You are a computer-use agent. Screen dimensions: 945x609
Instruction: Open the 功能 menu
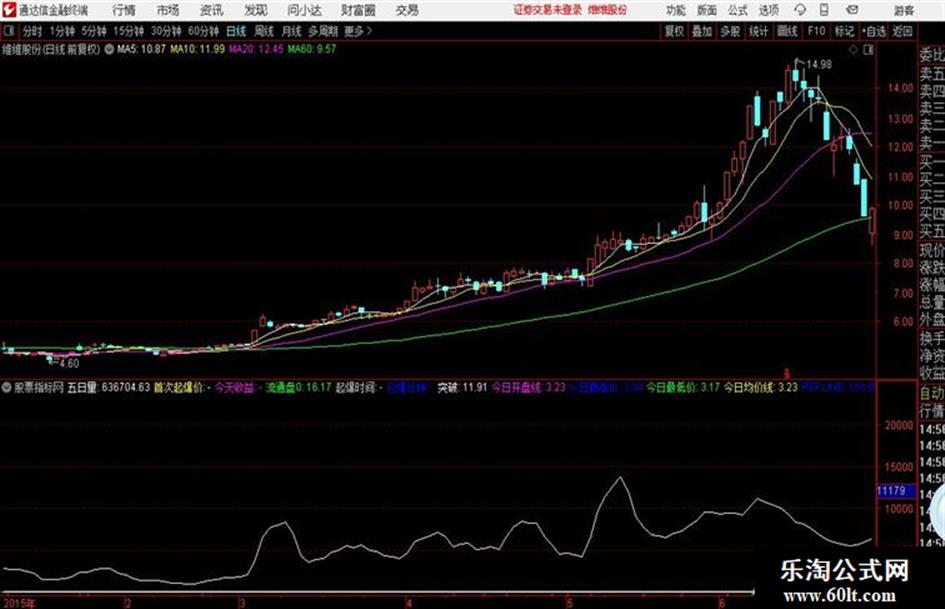(x=676, y=10)
